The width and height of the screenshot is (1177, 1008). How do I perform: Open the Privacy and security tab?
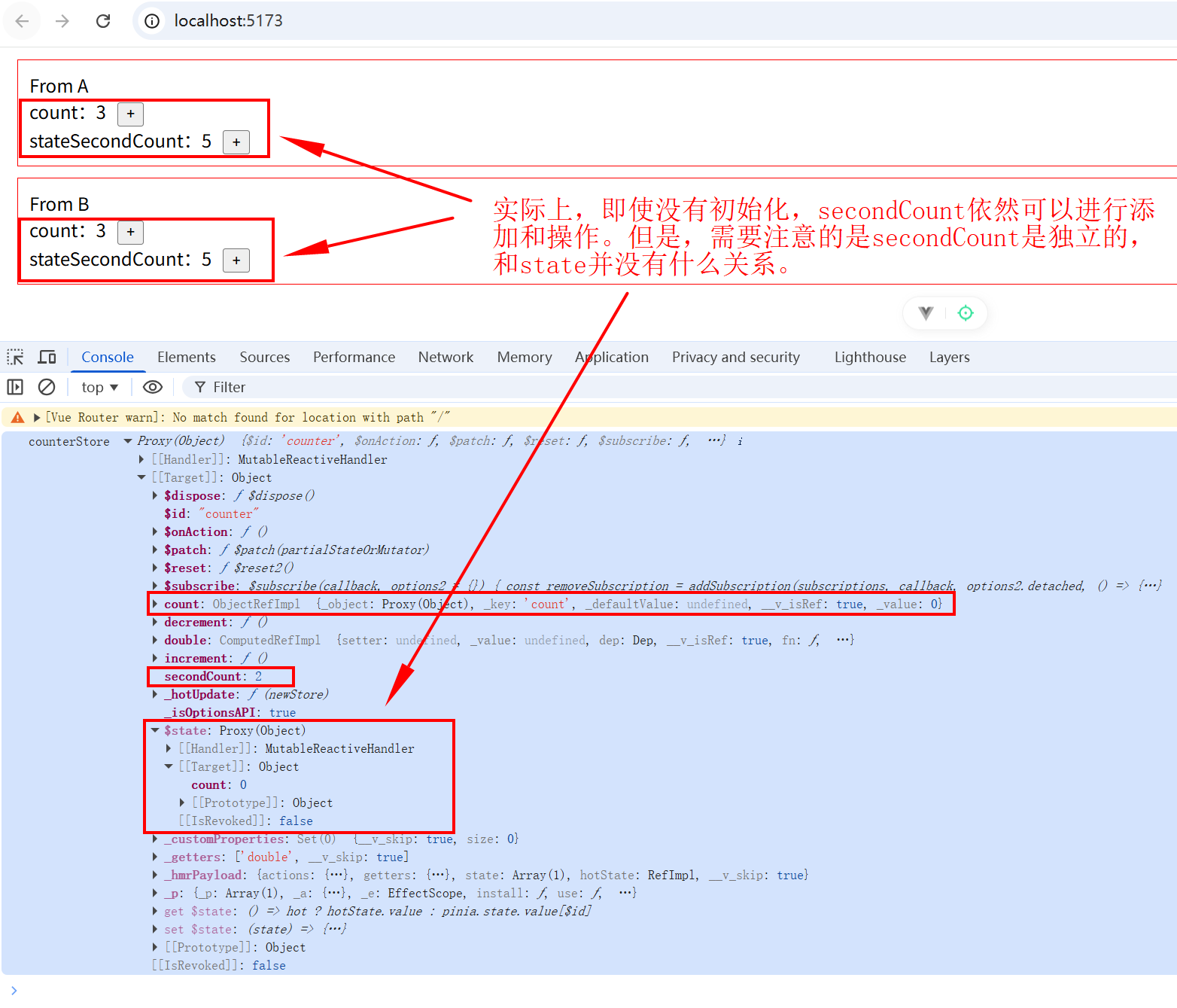pos(736,358)
